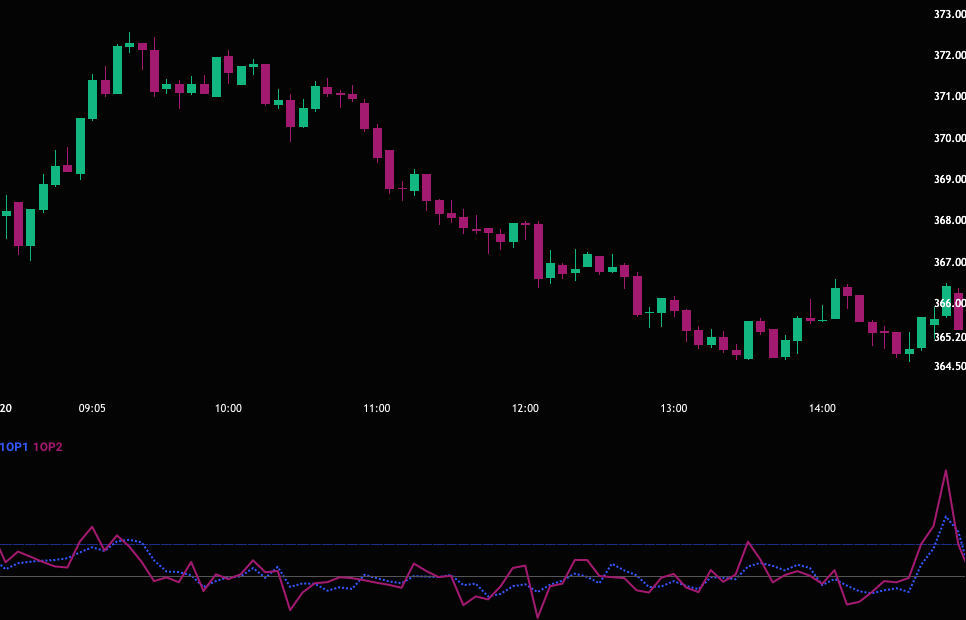Viewport: 966px width, 620px height.
Task: Select the 364.50 price label
Action: pyautogui.click(x=948, y=366)
